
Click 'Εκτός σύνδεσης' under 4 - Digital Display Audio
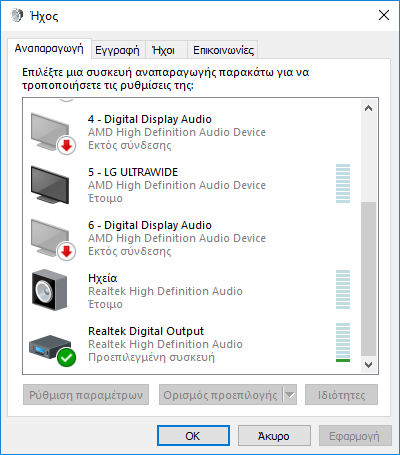tap(130, 145)
